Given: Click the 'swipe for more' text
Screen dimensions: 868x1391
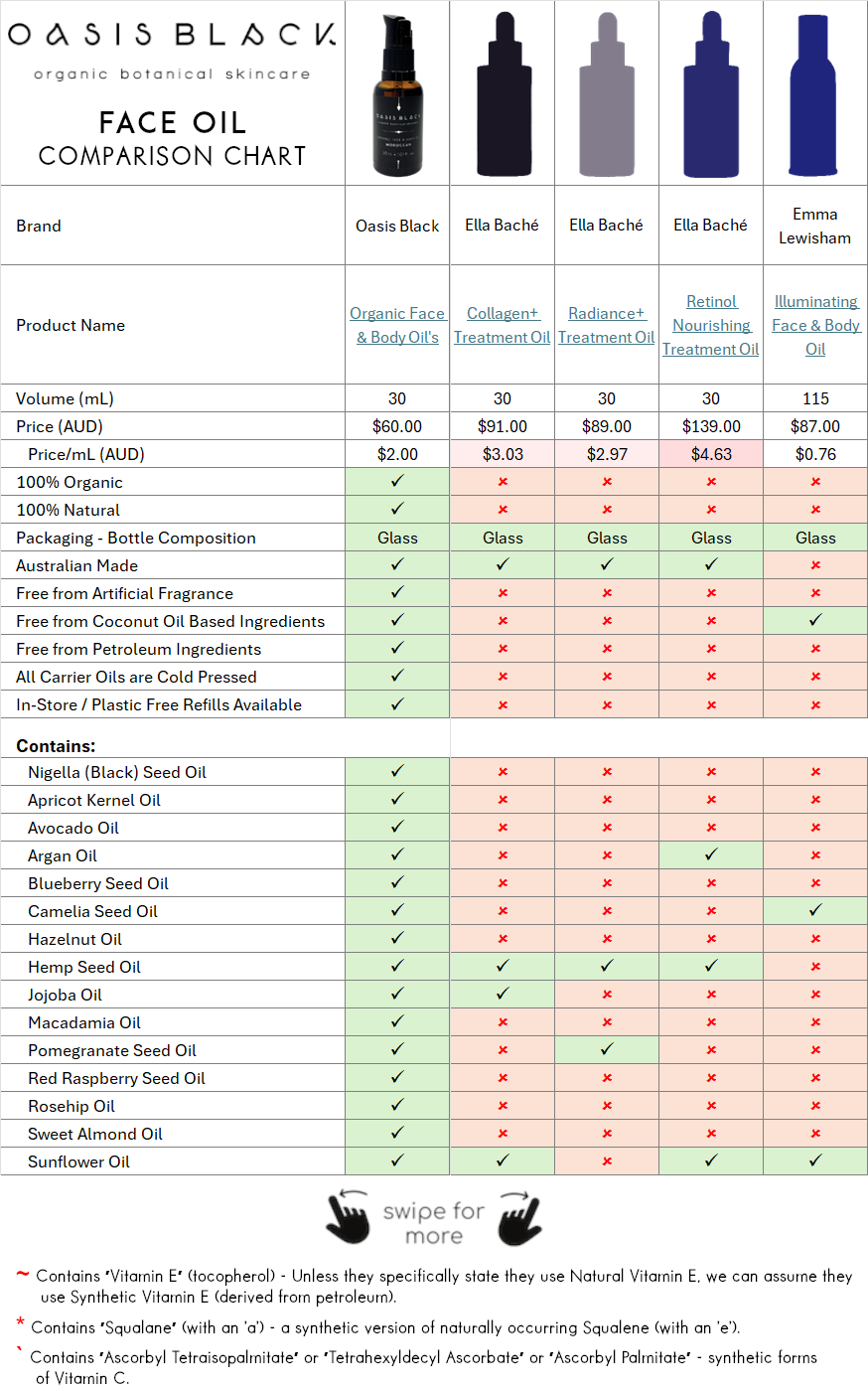Looking at the screenshot, I should click(x=434, y=1223).
